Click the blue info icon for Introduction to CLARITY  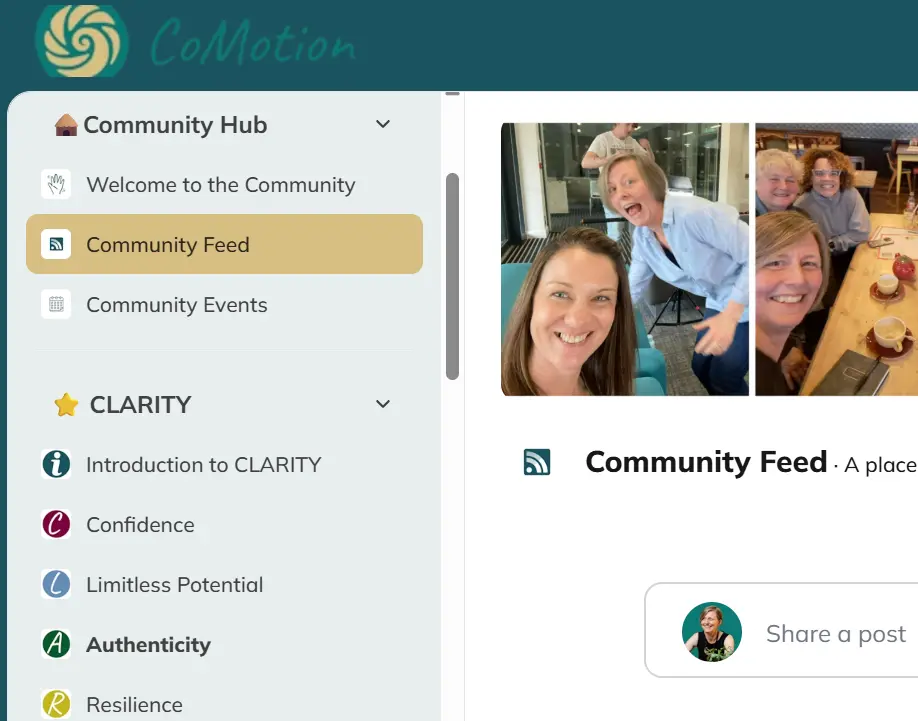[x=56, y=464]
